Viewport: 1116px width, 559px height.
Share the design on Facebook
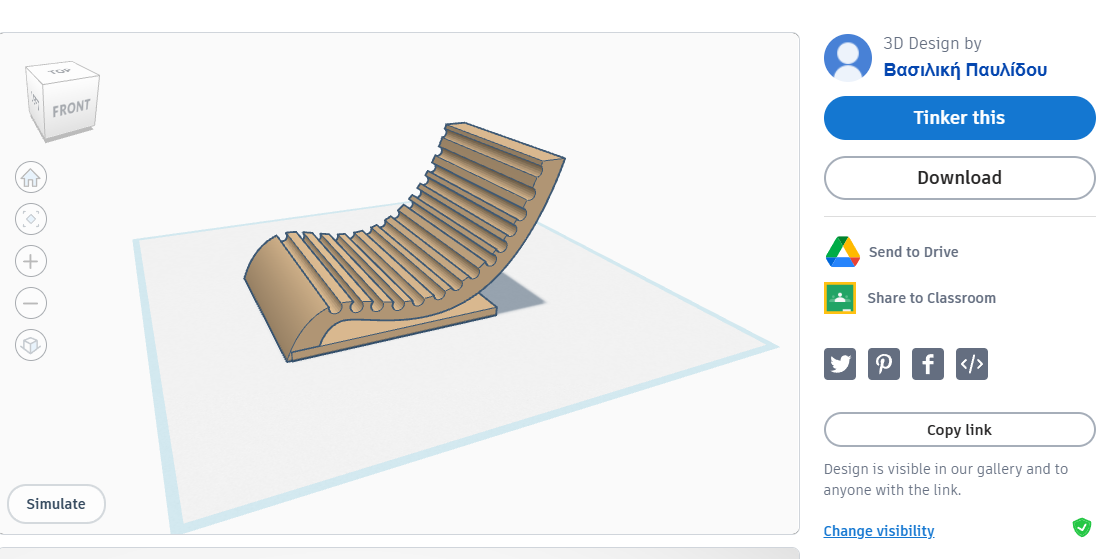[928, 364]
